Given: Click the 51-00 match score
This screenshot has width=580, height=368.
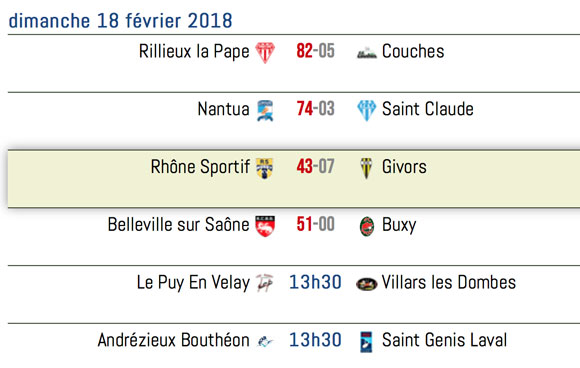Looking at the screenshot, I should coord(316,224).
